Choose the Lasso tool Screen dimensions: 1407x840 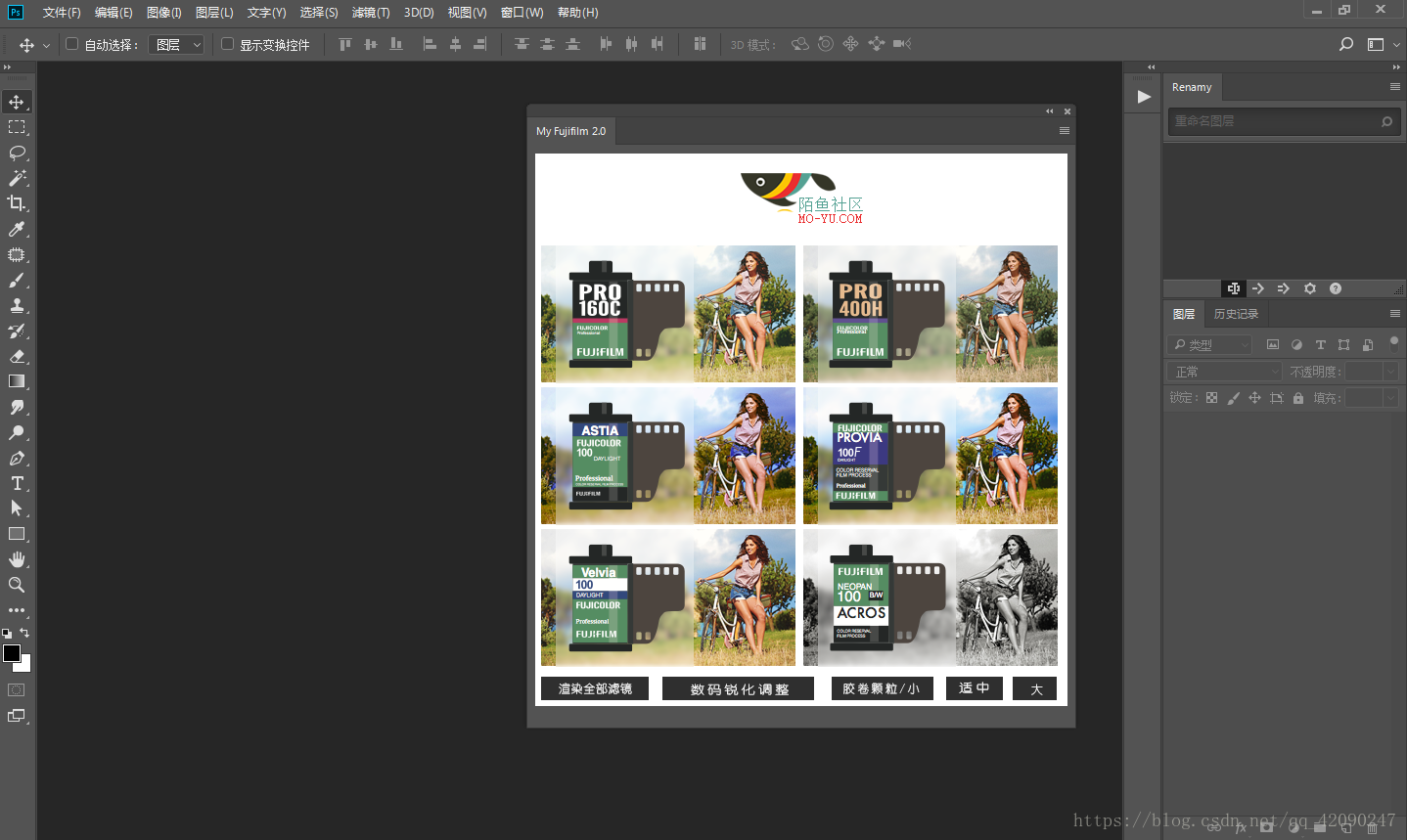tap(17, 153)
